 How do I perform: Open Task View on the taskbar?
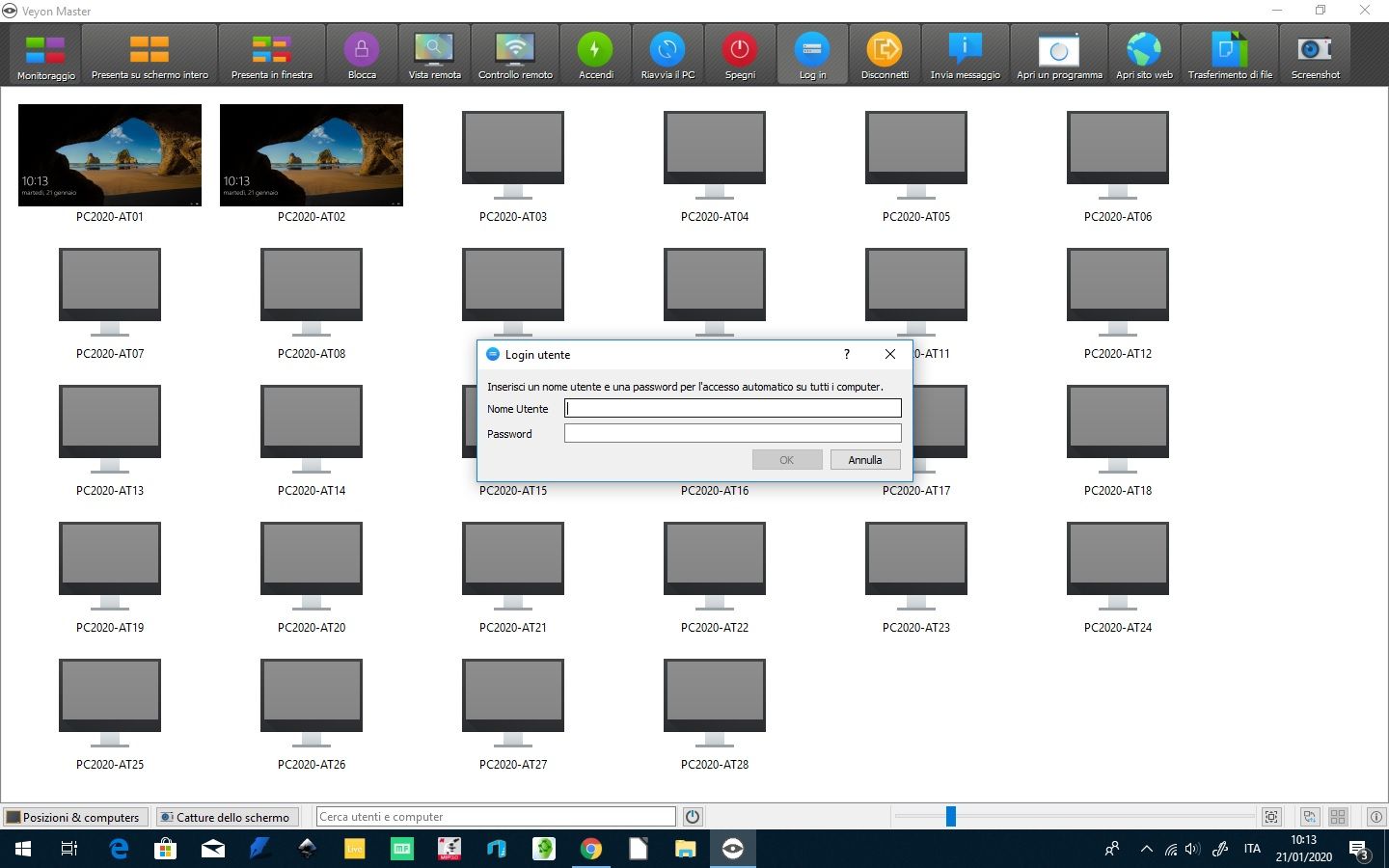[x=69, y=849]
